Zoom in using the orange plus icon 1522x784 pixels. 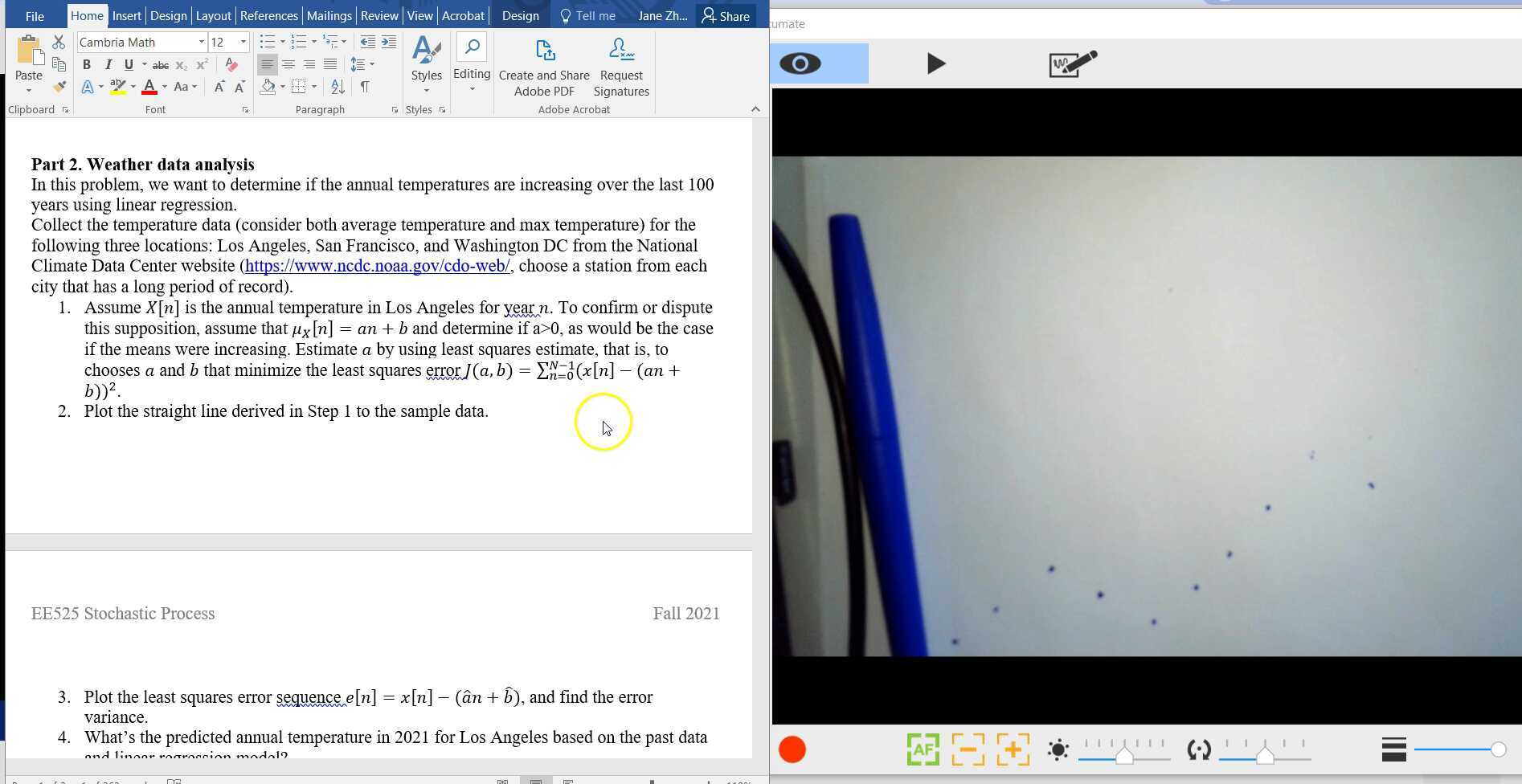(1013, 749)
